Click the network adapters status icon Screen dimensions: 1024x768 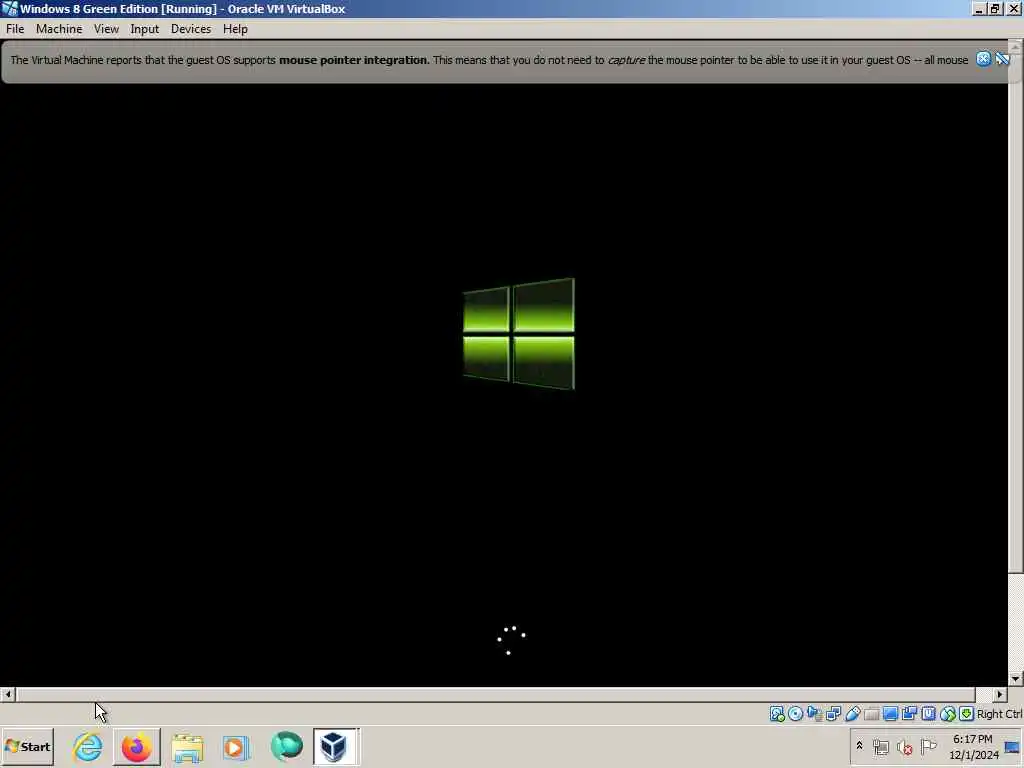833,714
